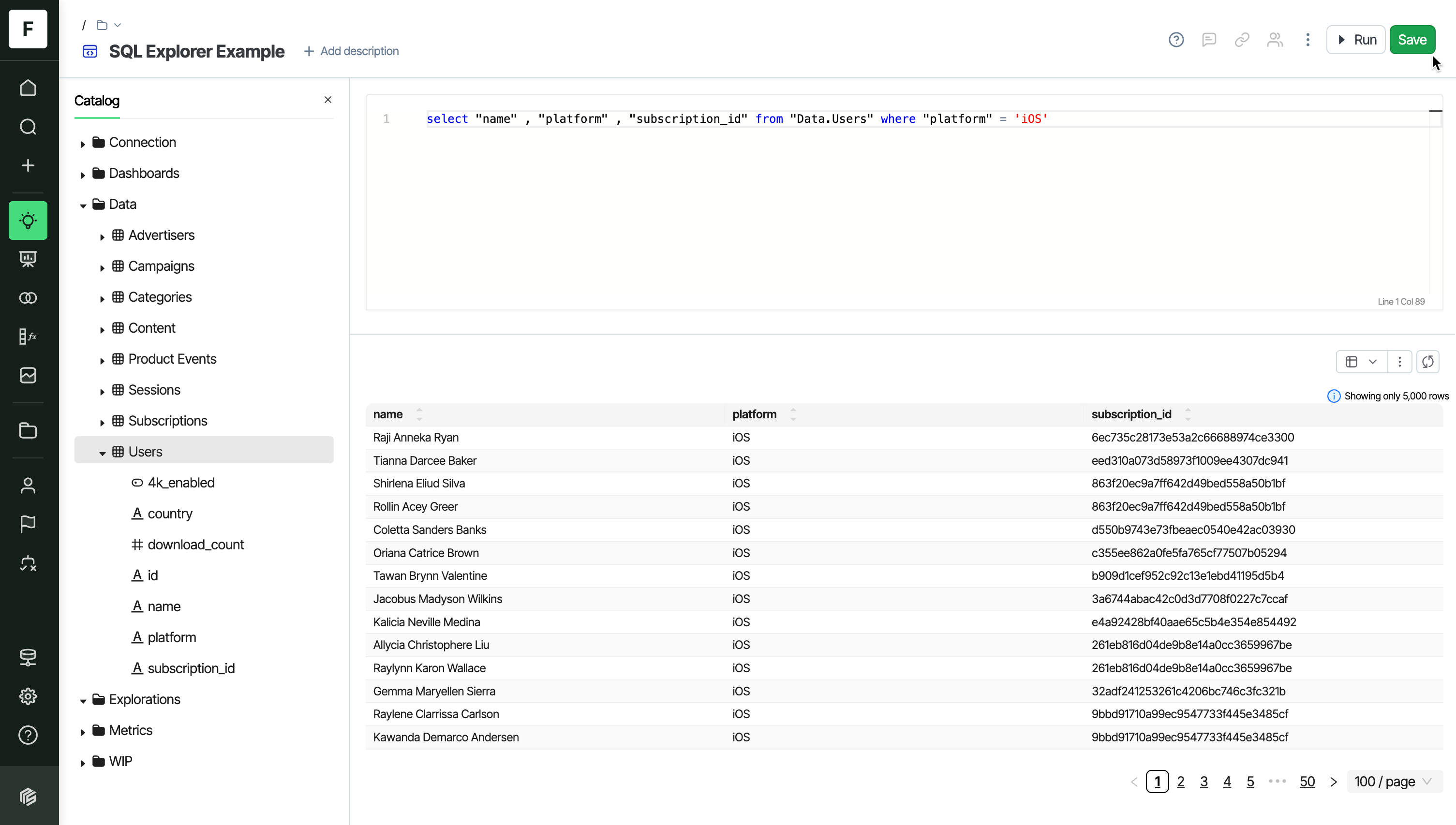Select the Catalog tab
1456x825 pixels.
point(97,101)
